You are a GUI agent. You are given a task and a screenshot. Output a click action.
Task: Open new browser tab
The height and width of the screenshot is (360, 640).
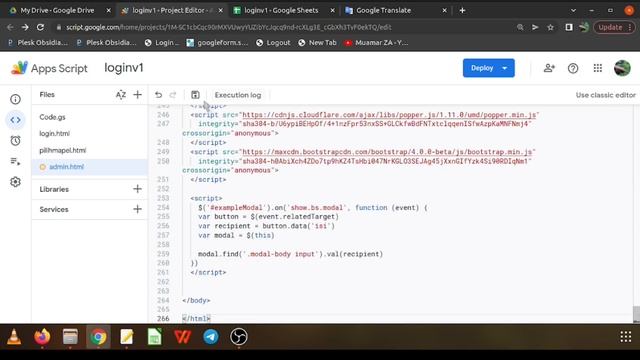click(x=462, y=11)
